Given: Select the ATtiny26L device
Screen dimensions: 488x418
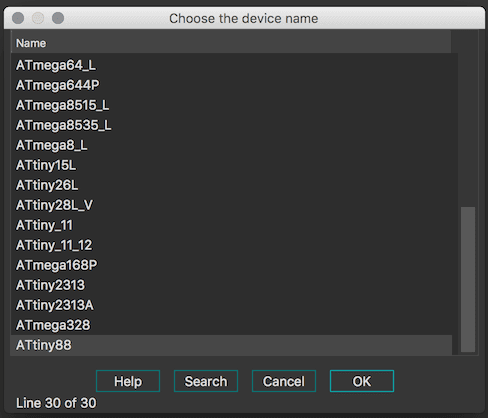Looking at the screenshot, I should [x=231, y=185].
